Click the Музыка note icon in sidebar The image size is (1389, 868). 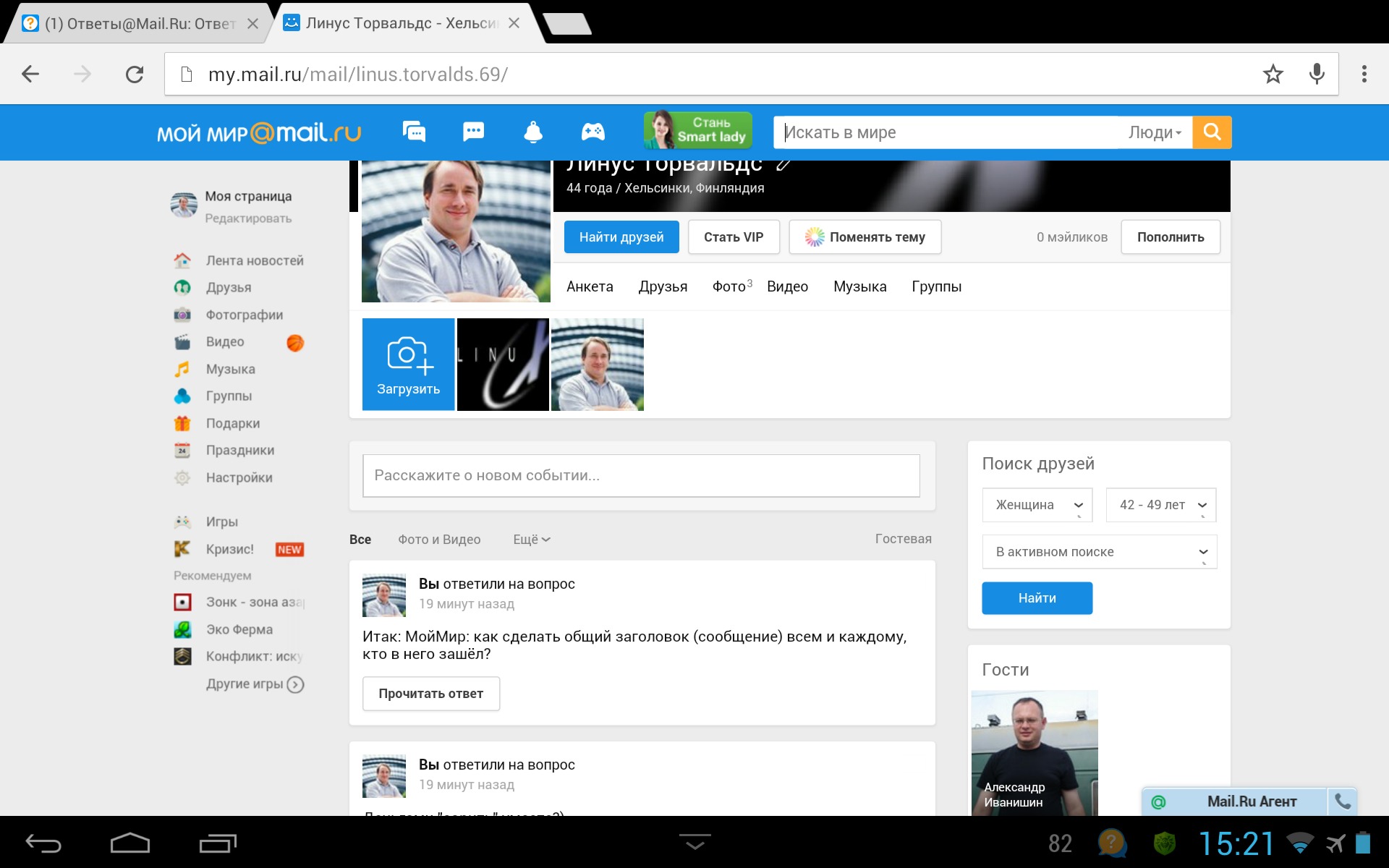click(x=182, y=369)
